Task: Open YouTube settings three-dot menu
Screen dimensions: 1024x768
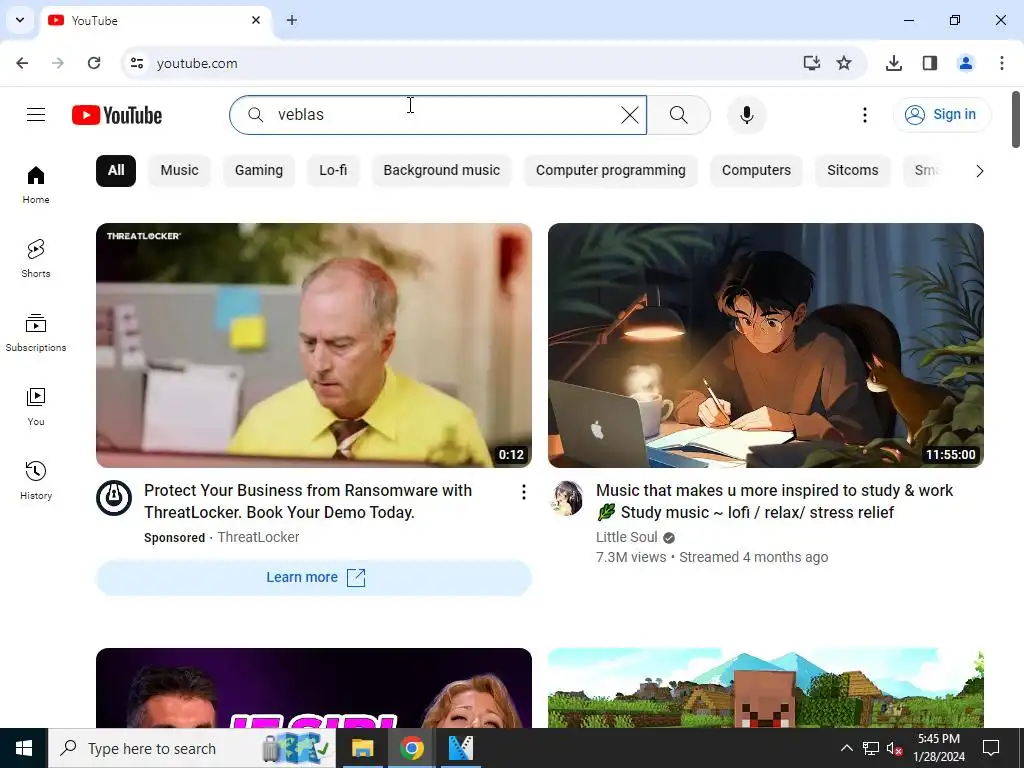Action: point(865,115)
